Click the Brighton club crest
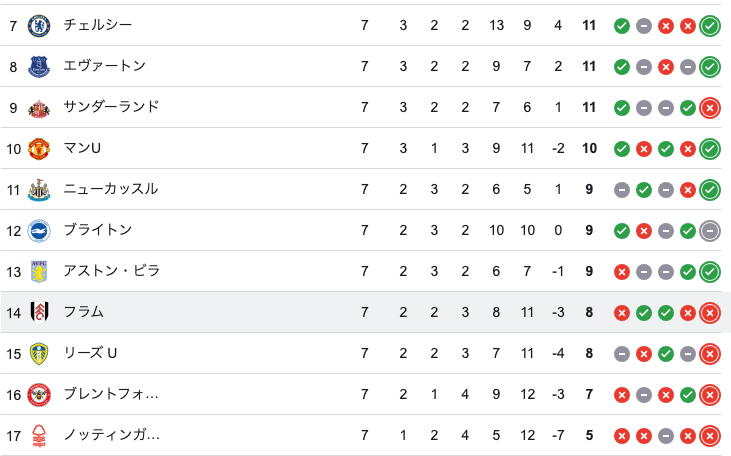This screenshot has height=456, width=731. coord(39,230)
